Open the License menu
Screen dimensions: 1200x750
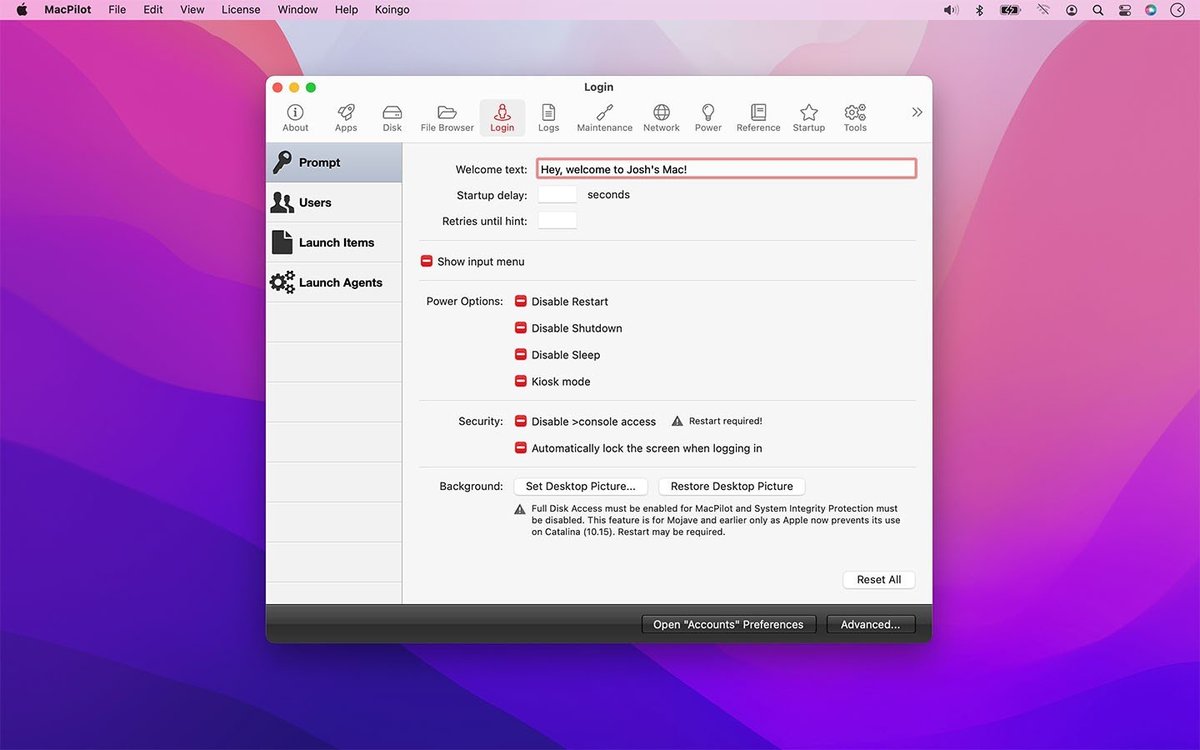coord(240,9)
